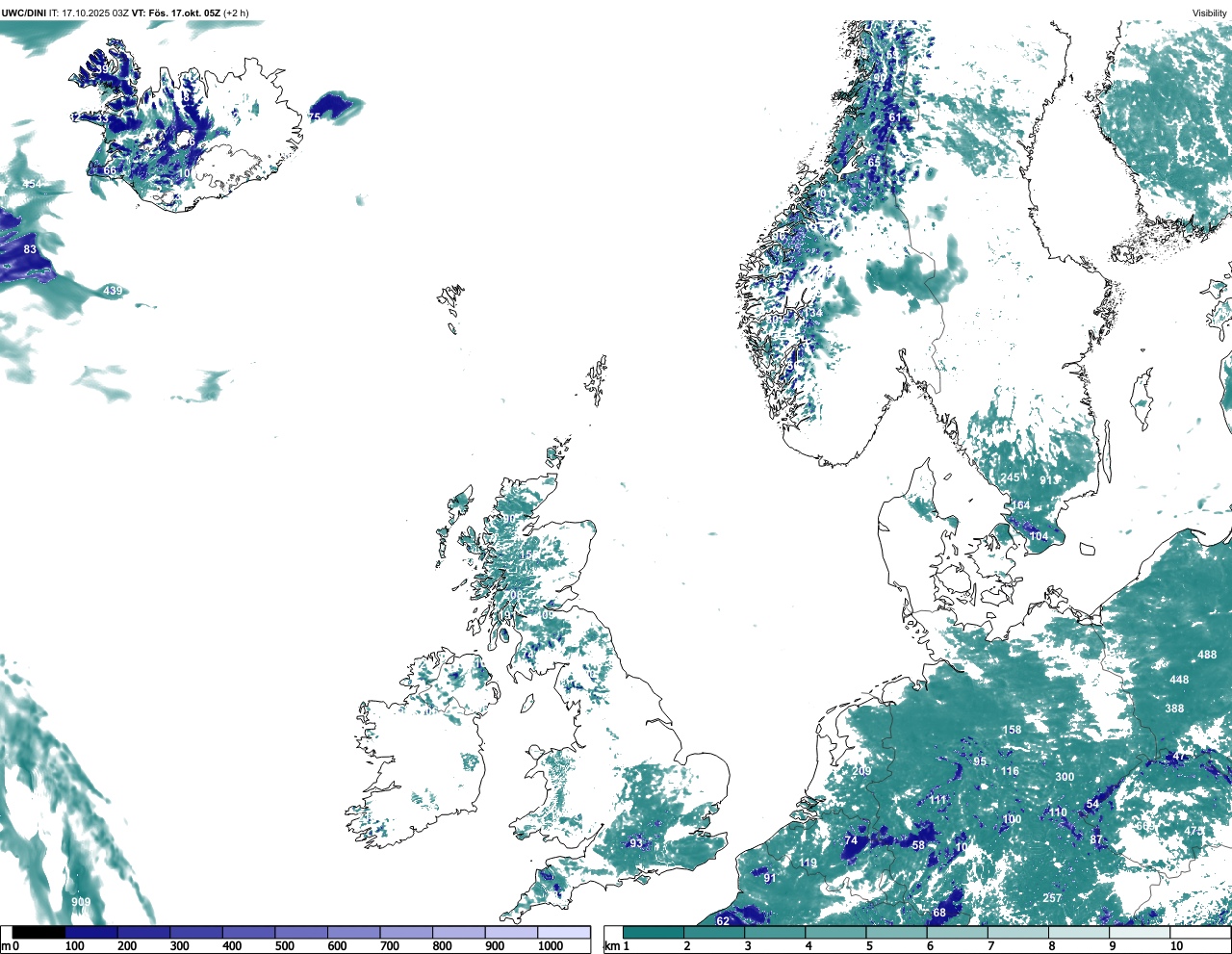Click the '104' value at Sweden's southern tip
Viewport: 1232px width, 954px height.
[x=1039, y=536]
